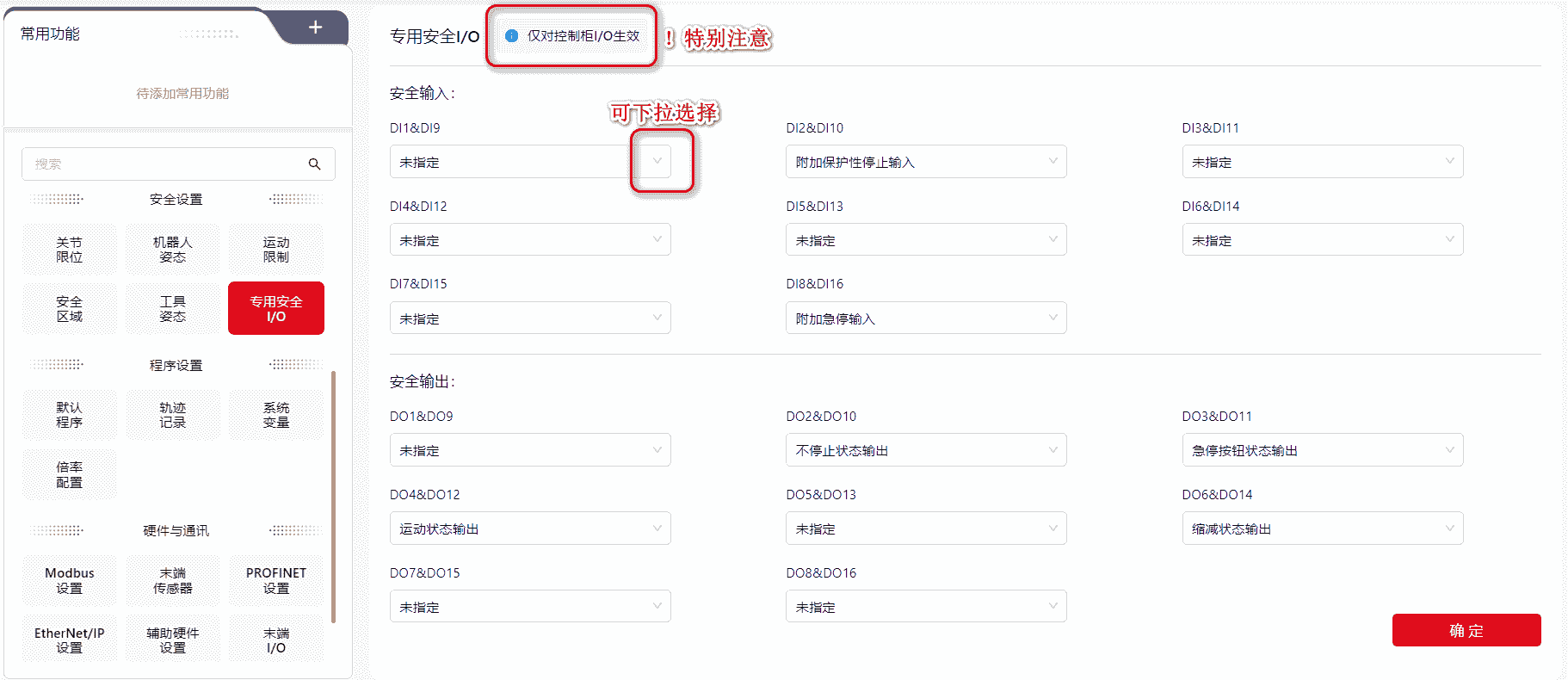Click the 确定 confirm button
Viewport: 1568px width, 680px height.
(1466, 630)
